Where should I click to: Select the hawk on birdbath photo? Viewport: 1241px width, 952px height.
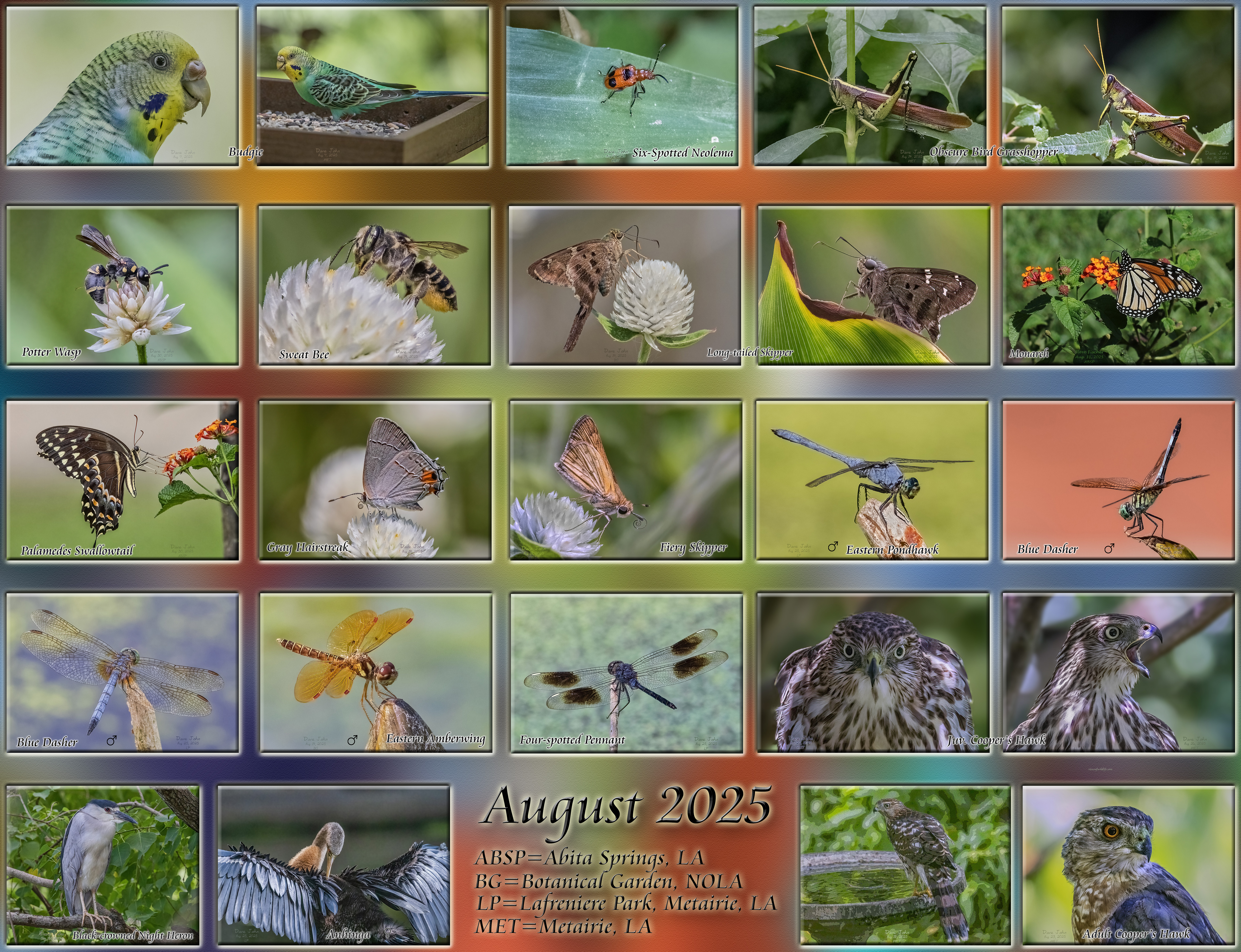905,864
